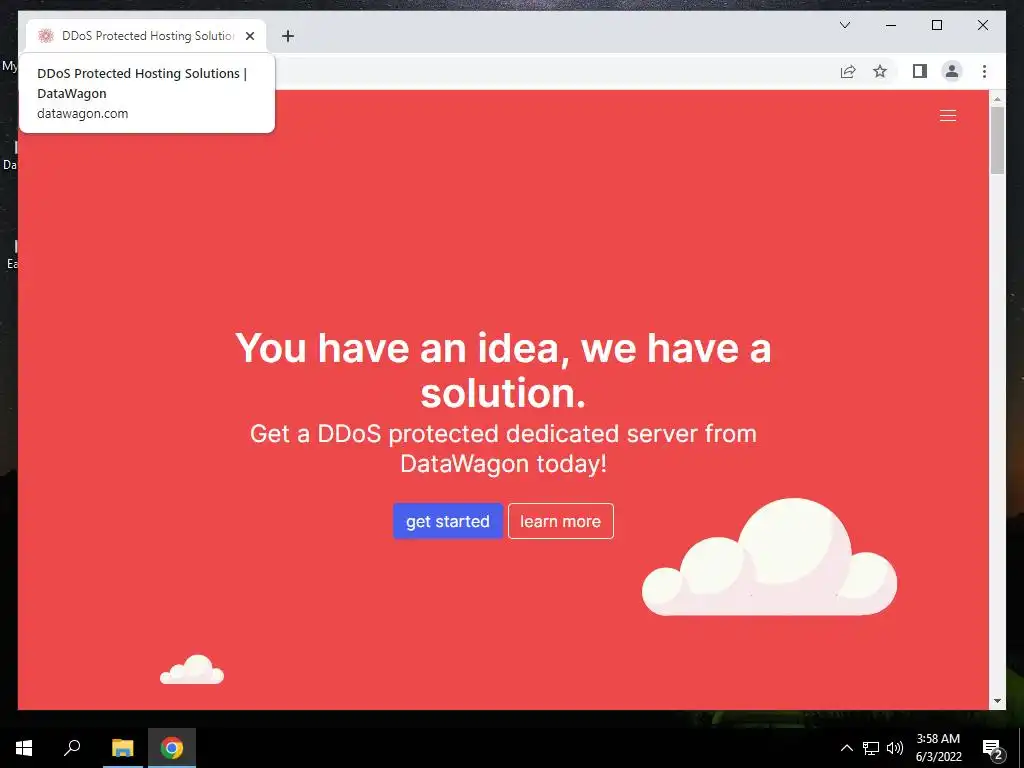This screenshot has height=768, width=1024.
Task: Bookmark this page with the star icon
Action: pyautogui.click(x=880, y=71)
